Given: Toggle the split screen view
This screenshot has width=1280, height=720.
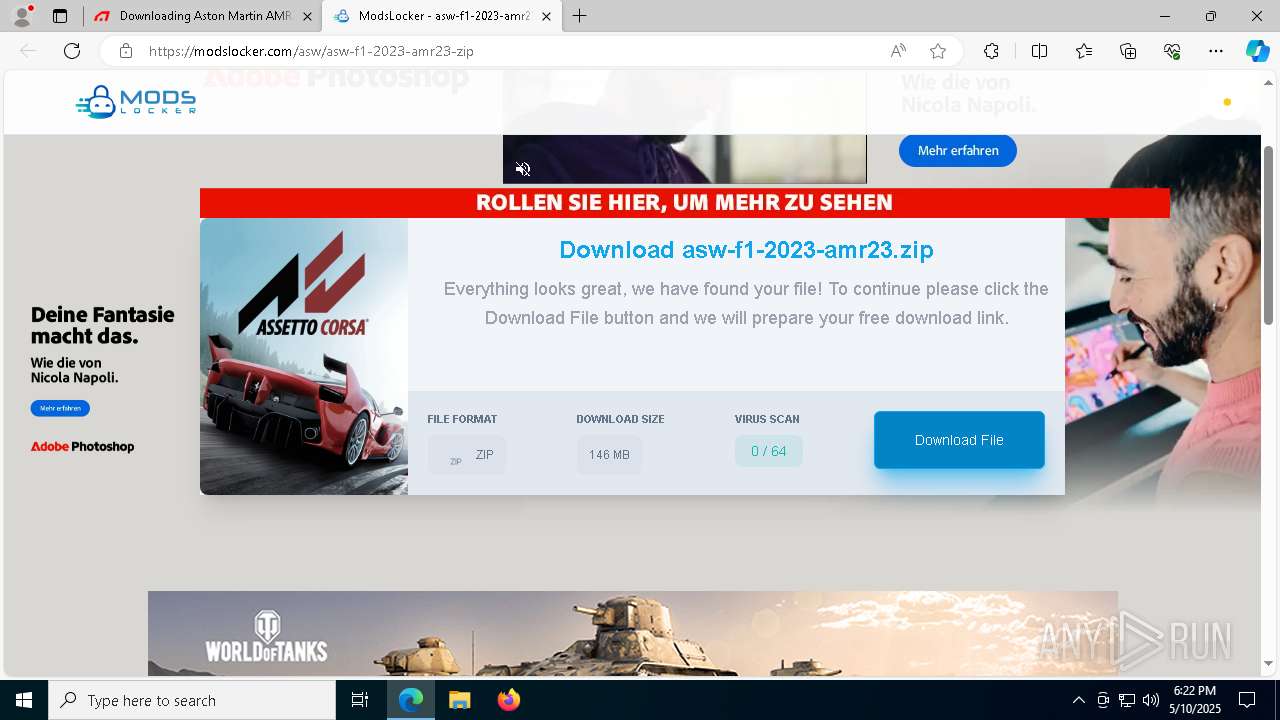Looking at the screenshot, I should [x=1039, y=51].
